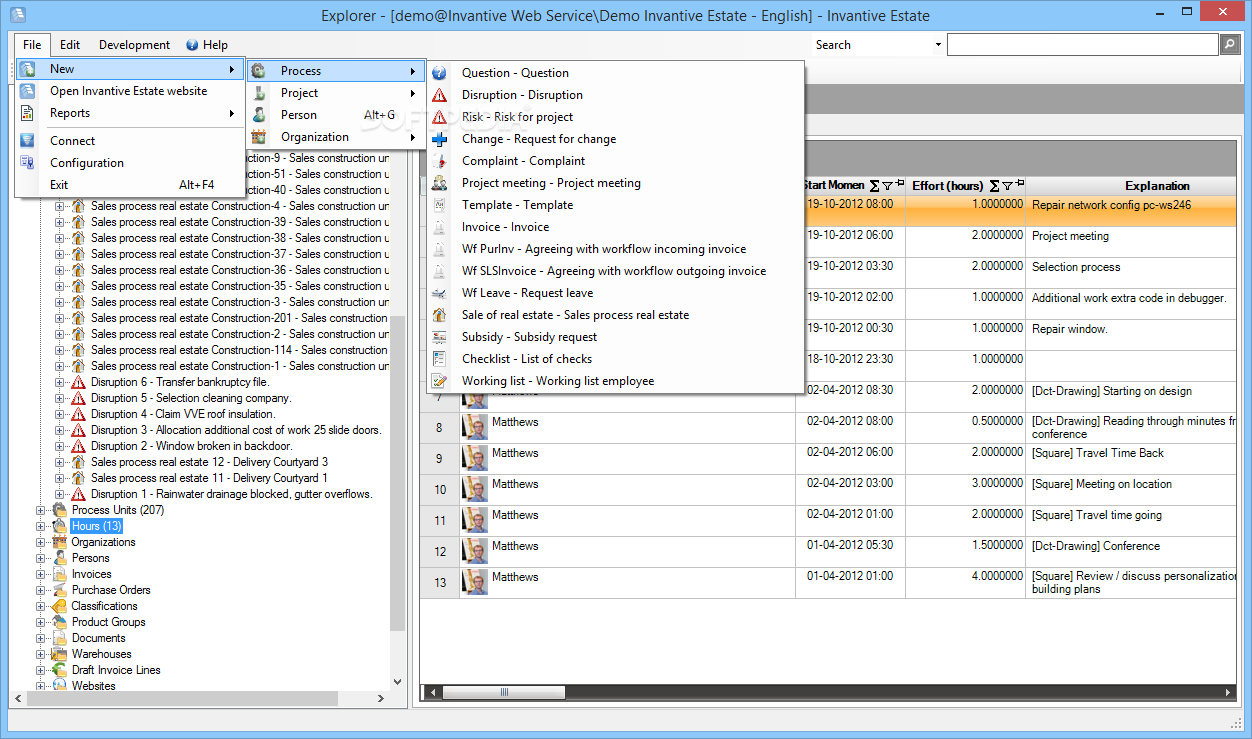Click the Process menu icon
This screenshot has width=1252, height=739.
(259, 71)
